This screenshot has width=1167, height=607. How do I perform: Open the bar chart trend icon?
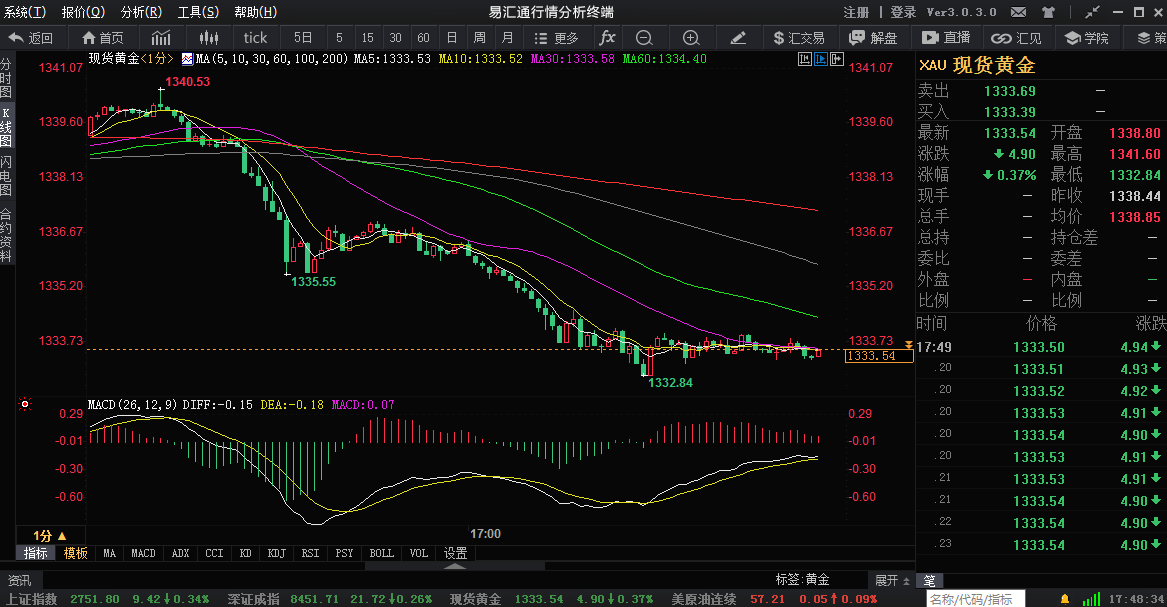(161, 38)
